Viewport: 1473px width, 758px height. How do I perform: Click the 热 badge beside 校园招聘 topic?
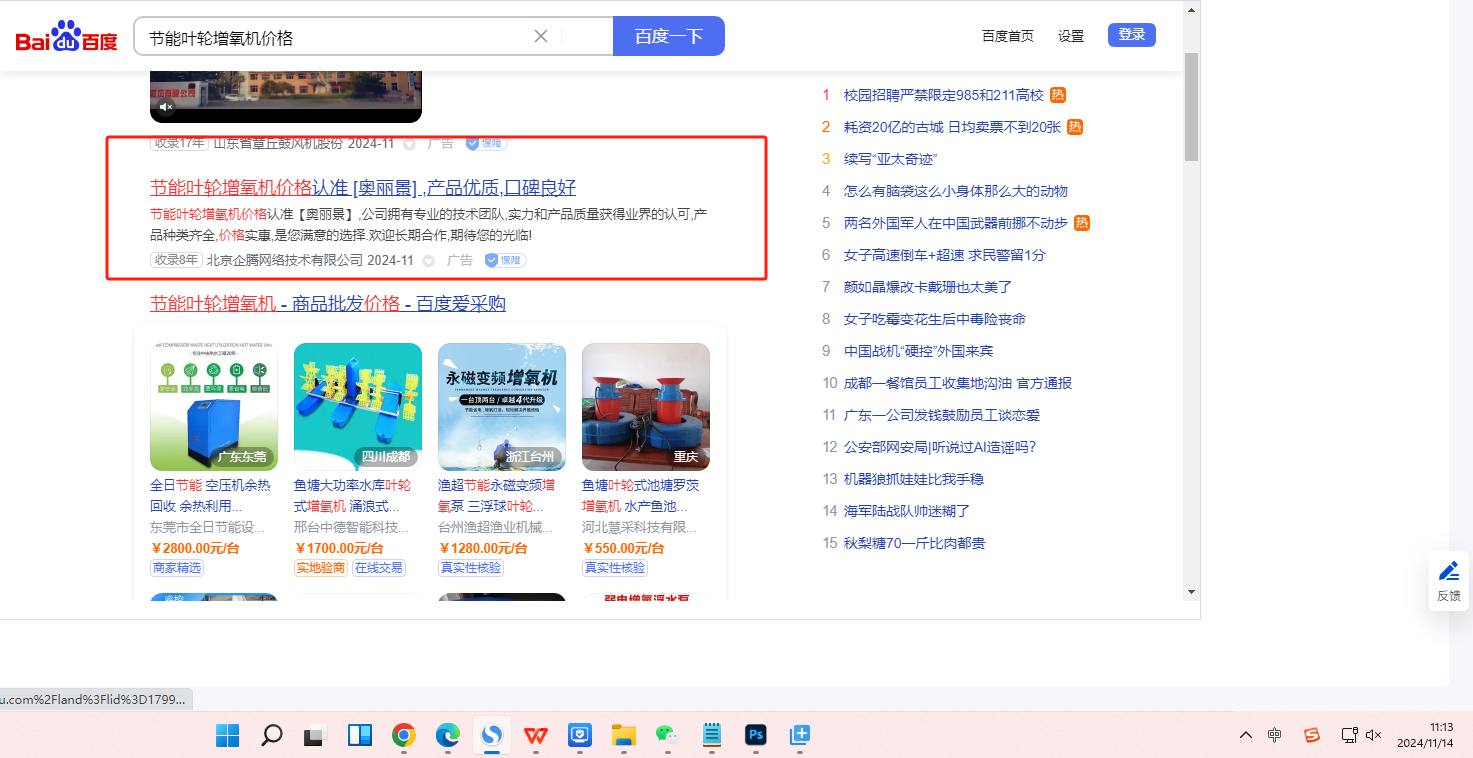pos(1058,95)
